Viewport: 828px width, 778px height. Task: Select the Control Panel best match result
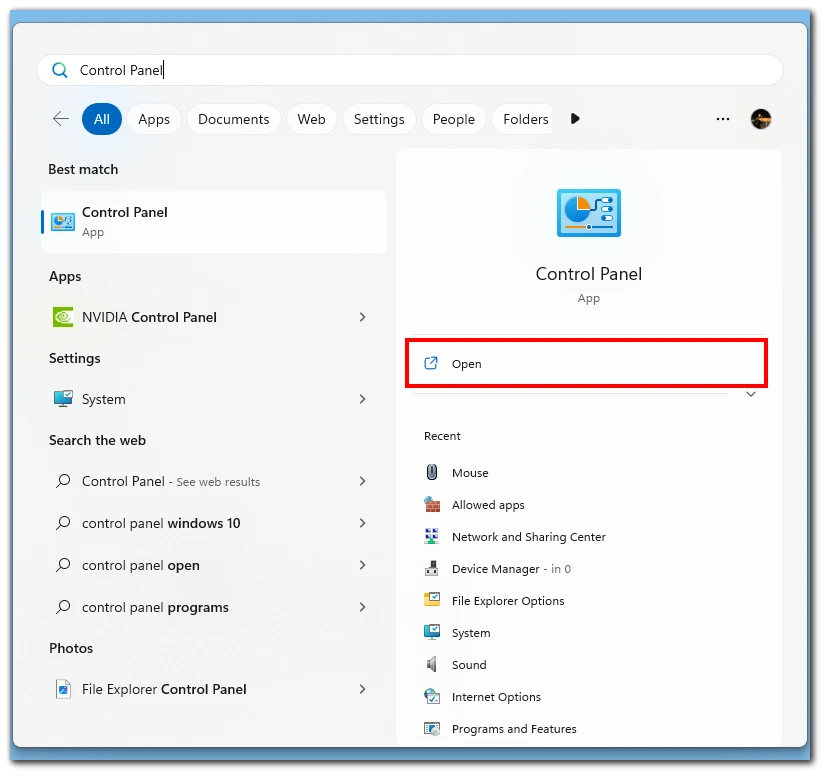pyautogui.click(x=213, y=222)
